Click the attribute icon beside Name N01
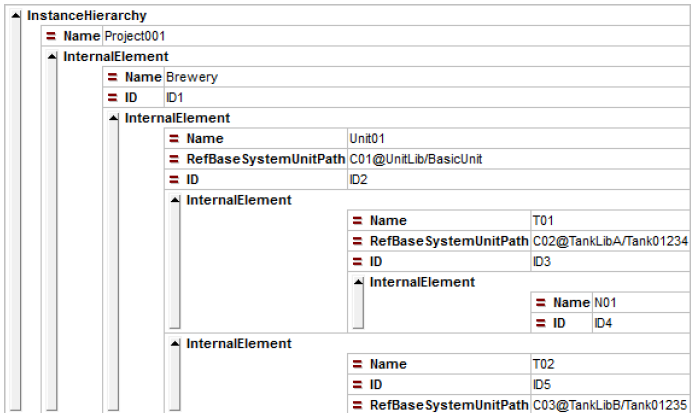Screen dimensions: 700x413 click(x=540, y=303)
